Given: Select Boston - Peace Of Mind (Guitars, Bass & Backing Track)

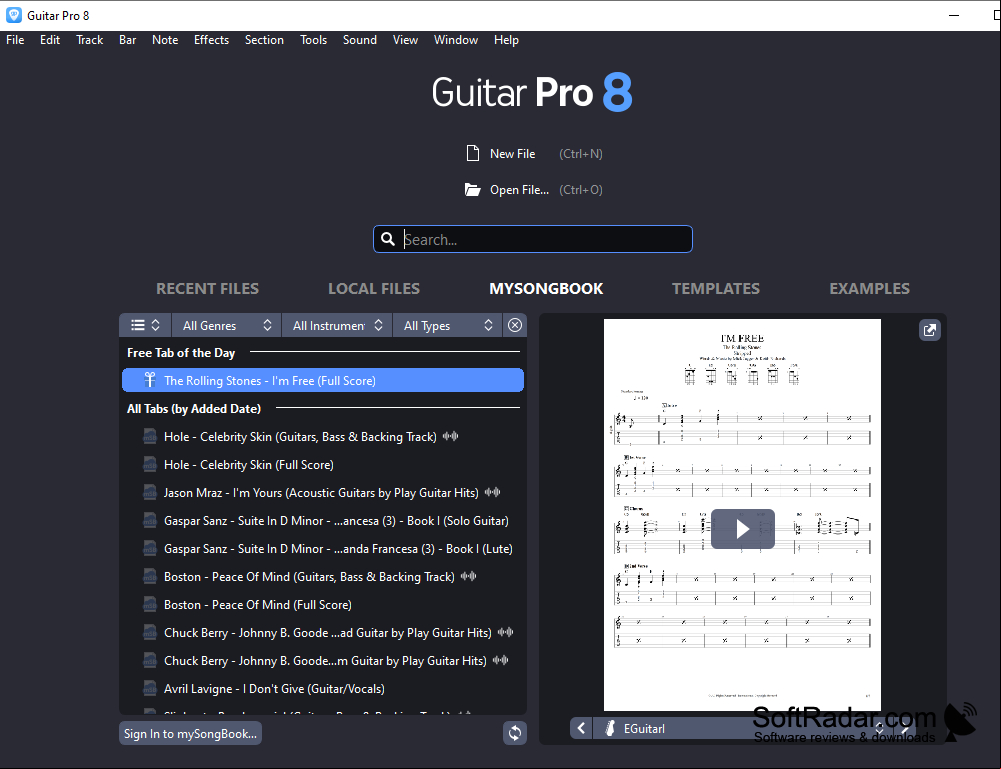Looking at the screenshot, I should 322,577.
